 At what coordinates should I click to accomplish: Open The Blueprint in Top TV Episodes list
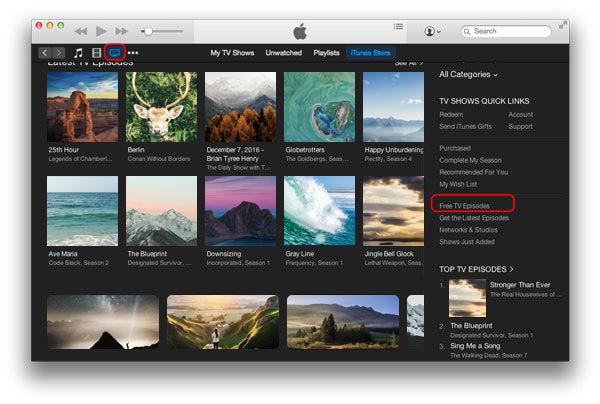click(471, 326)
